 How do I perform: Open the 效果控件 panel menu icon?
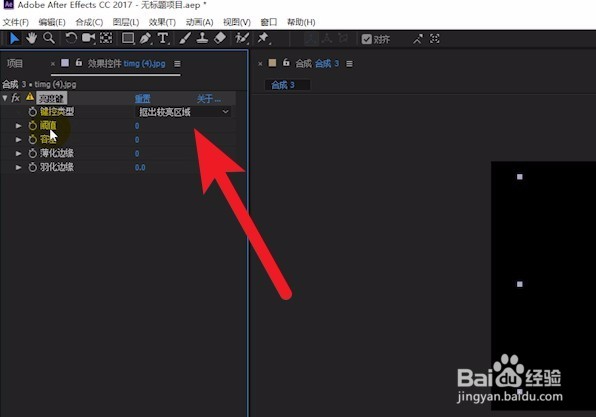pyautogui.click(x=177, y=63)
